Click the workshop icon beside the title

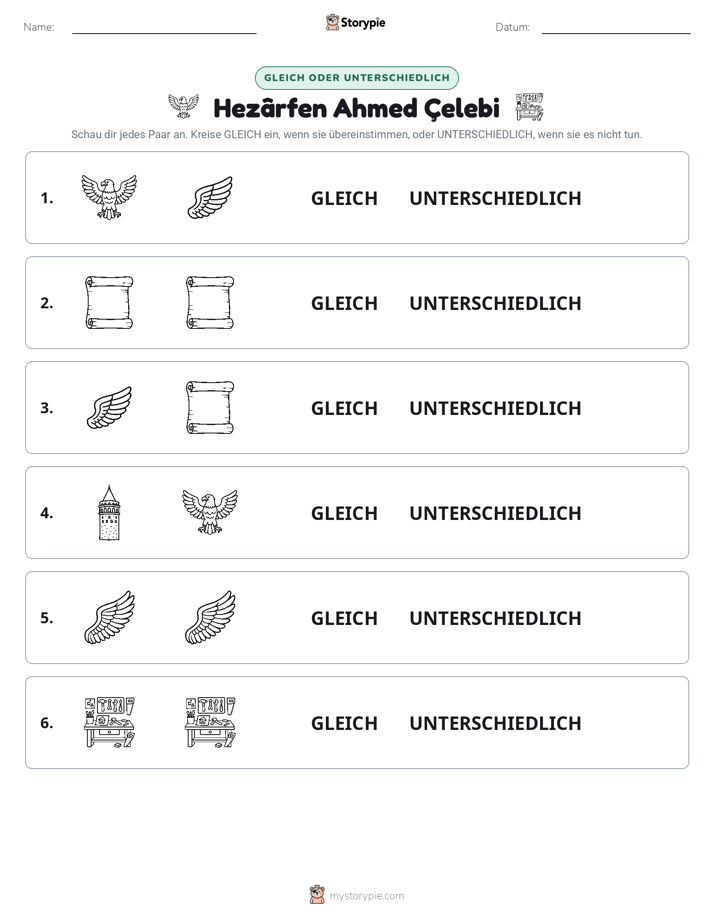point(529,107)
